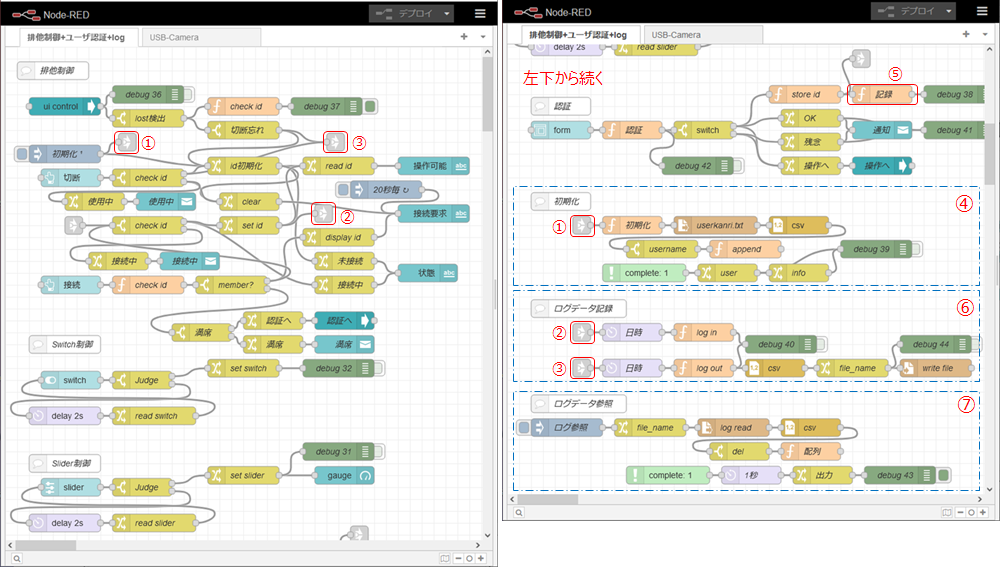Expand the flow tab list in left window
The height and width of the screenshot is (567, 1000).
pos(483,37)
